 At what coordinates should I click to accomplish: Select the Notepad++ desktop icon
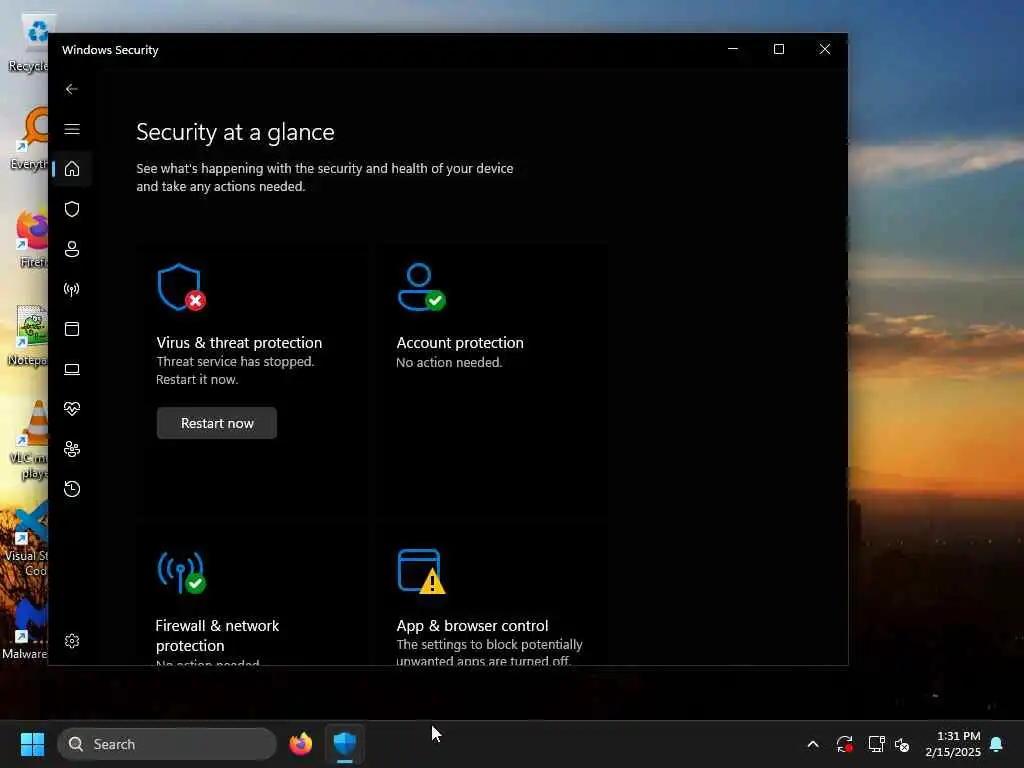tap(29, 336)
